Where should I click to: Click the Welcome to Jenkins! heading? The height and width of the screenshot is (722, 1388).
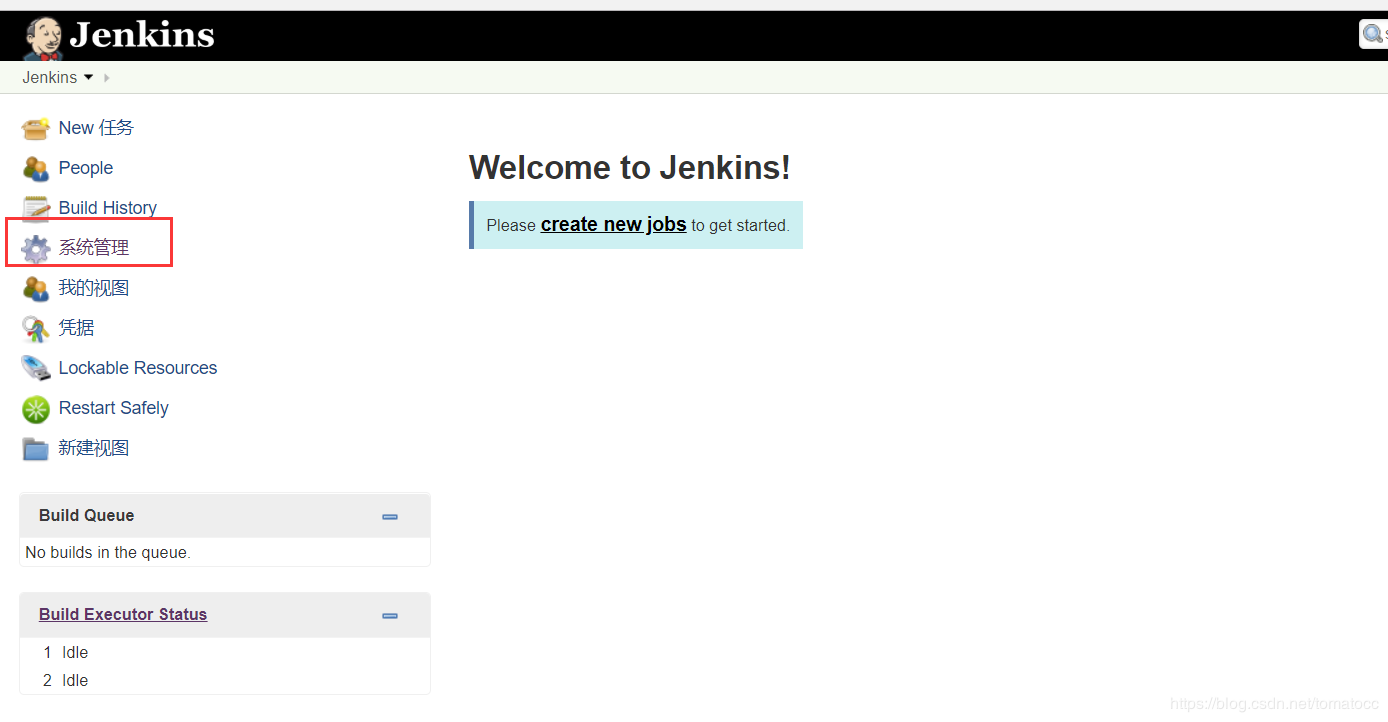click(630, 168)
